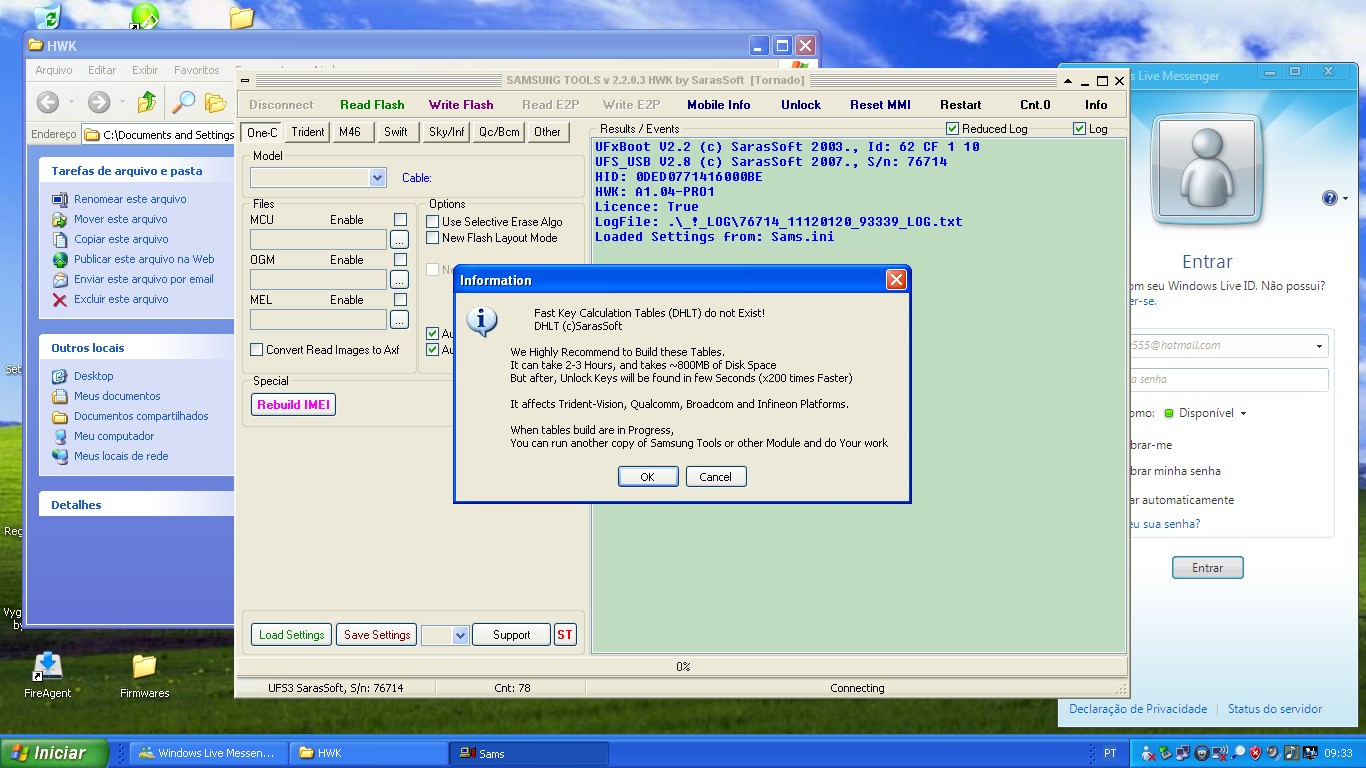Click Cancel in the Information dialog

[x=715, y=477]
